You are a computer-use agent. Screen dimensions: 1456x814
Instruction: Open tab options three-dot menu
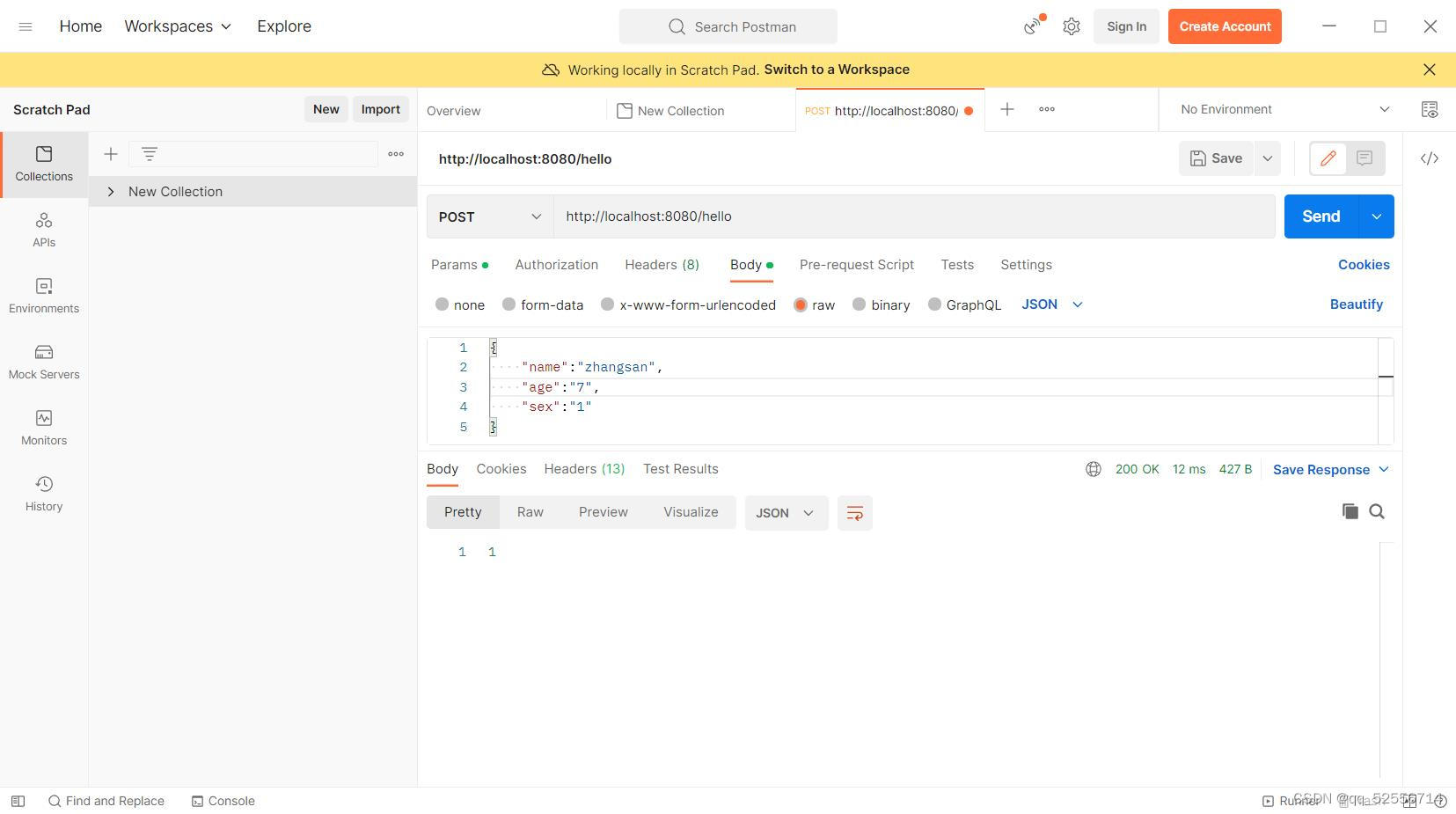1047,109
